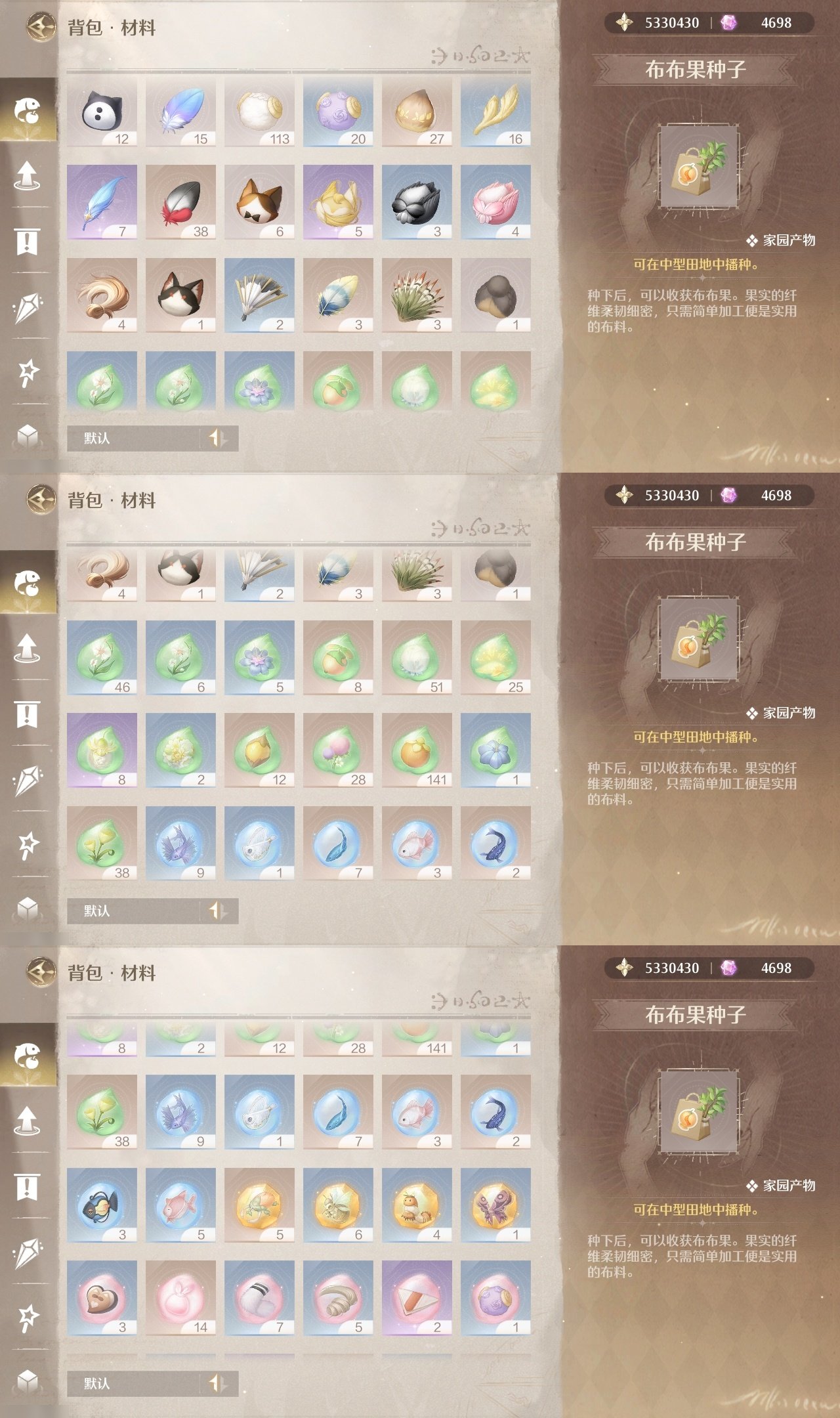Choose the black-red feather item showing 38

pos(180,202)
